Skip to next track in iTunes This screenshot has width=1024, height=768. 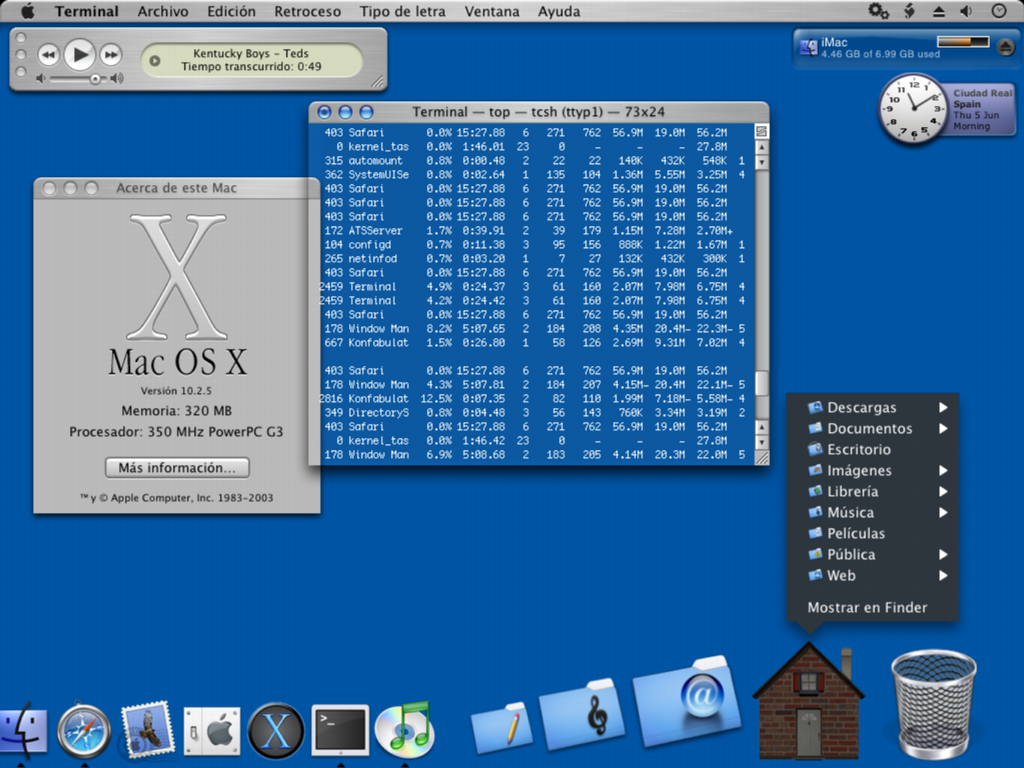click(111, 55)
